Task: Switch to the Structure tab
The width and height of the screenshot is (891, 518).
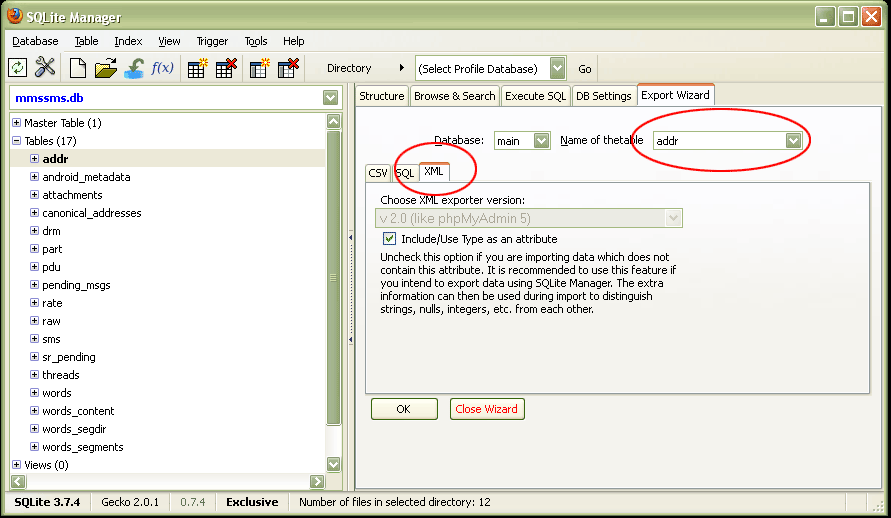Action: click(x=381, y=96)
